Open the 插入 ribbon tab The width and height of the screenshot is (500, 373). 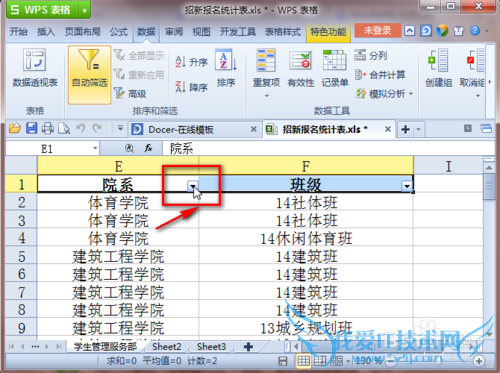point(46,32)
